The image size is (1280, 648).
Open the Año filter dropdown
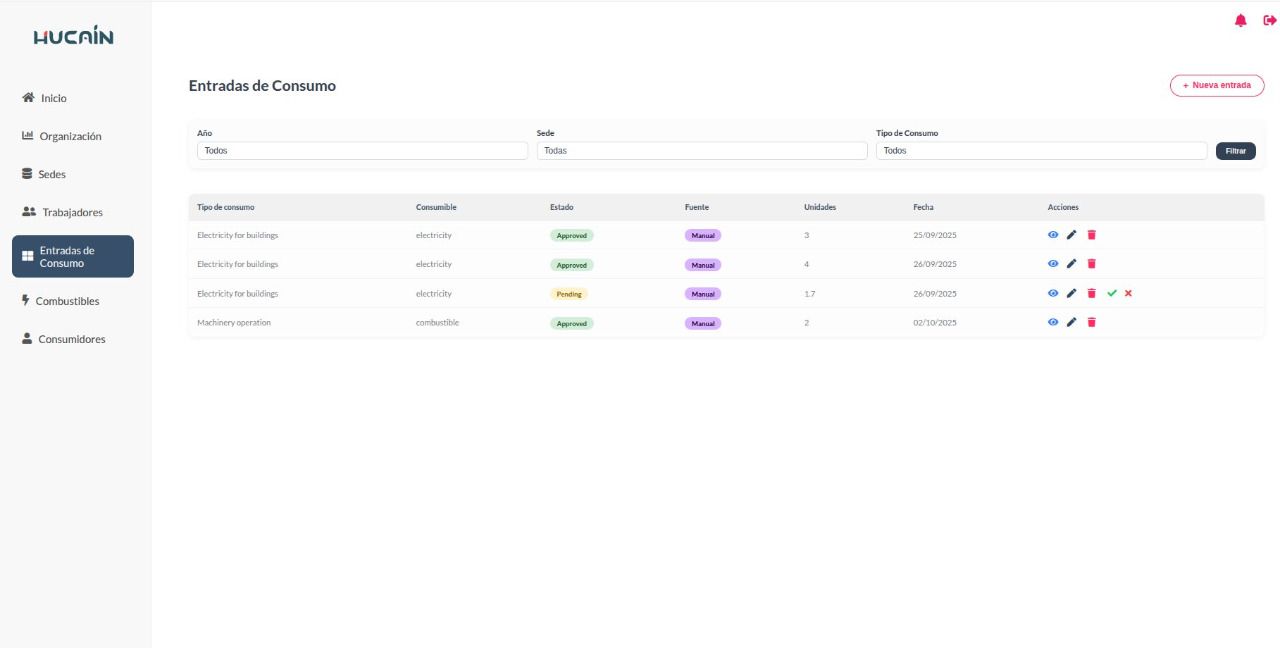[x=362, y=151]
